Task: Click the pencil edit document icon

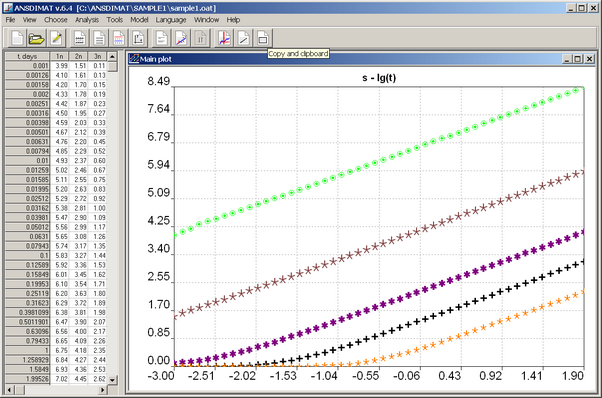Action: click(56, 38)
